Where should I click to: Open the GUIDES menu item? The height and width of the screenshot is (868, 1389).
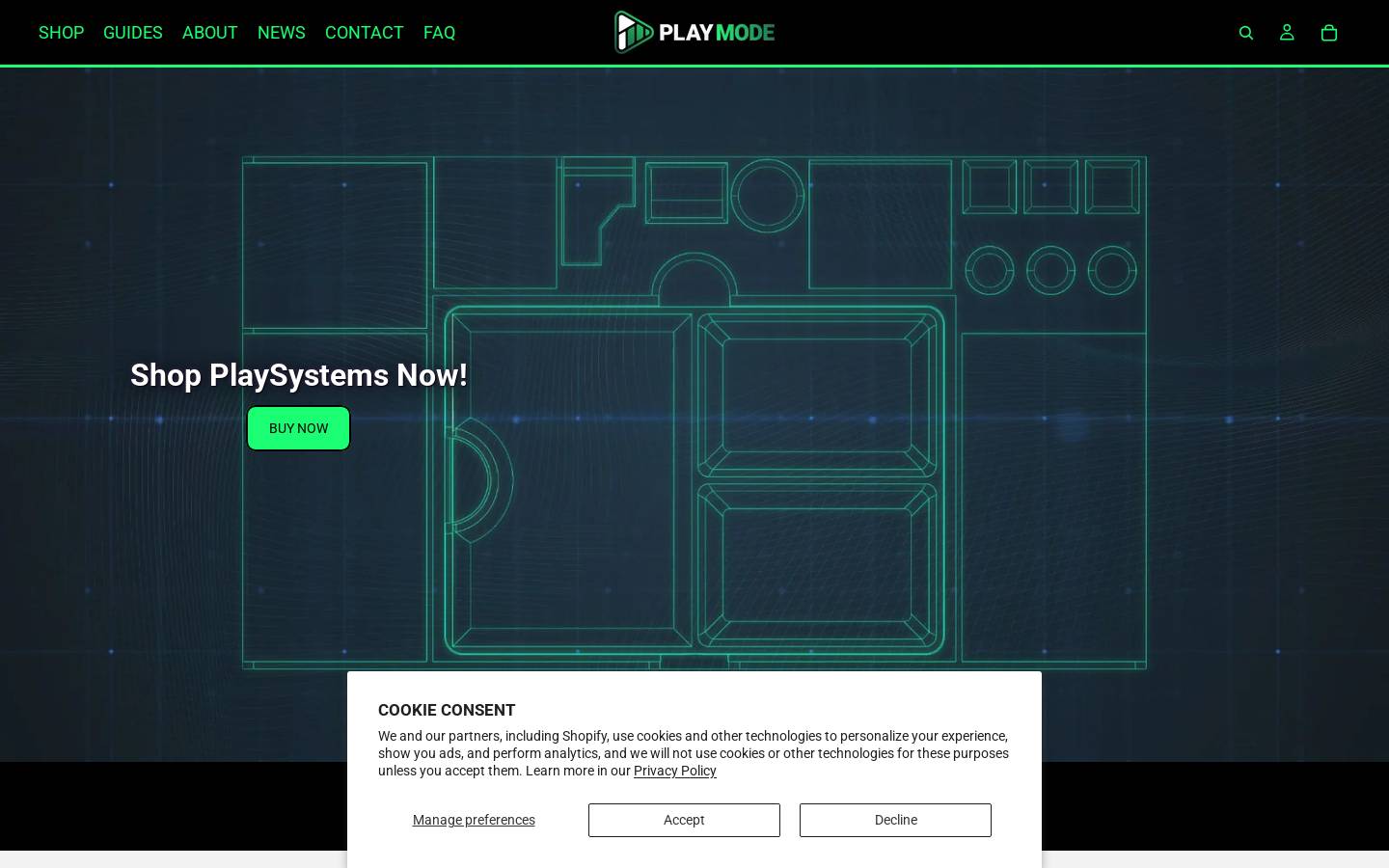tap(133, 33)
